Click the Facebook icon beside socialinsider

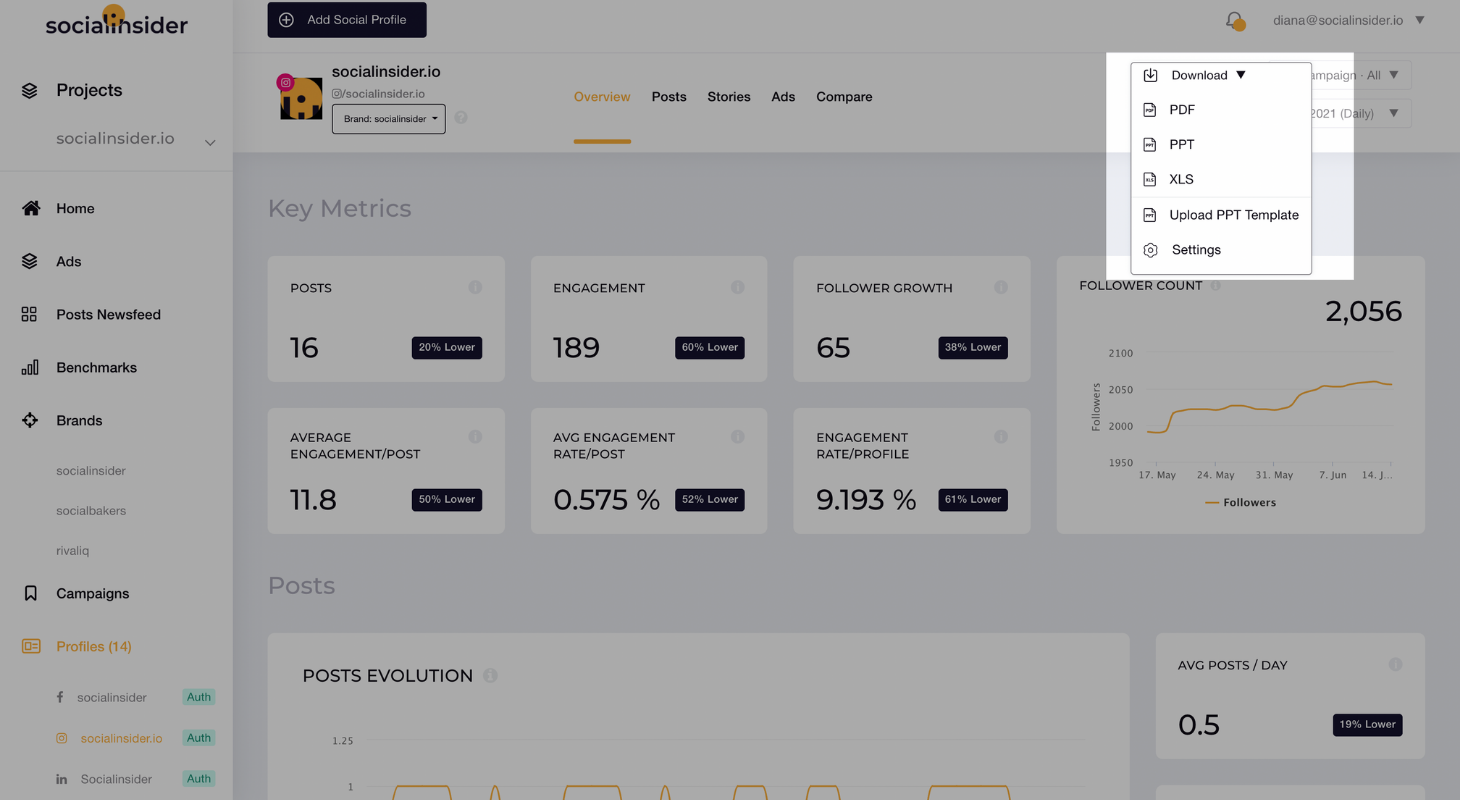pyautogui.click(x=61, y=697)
